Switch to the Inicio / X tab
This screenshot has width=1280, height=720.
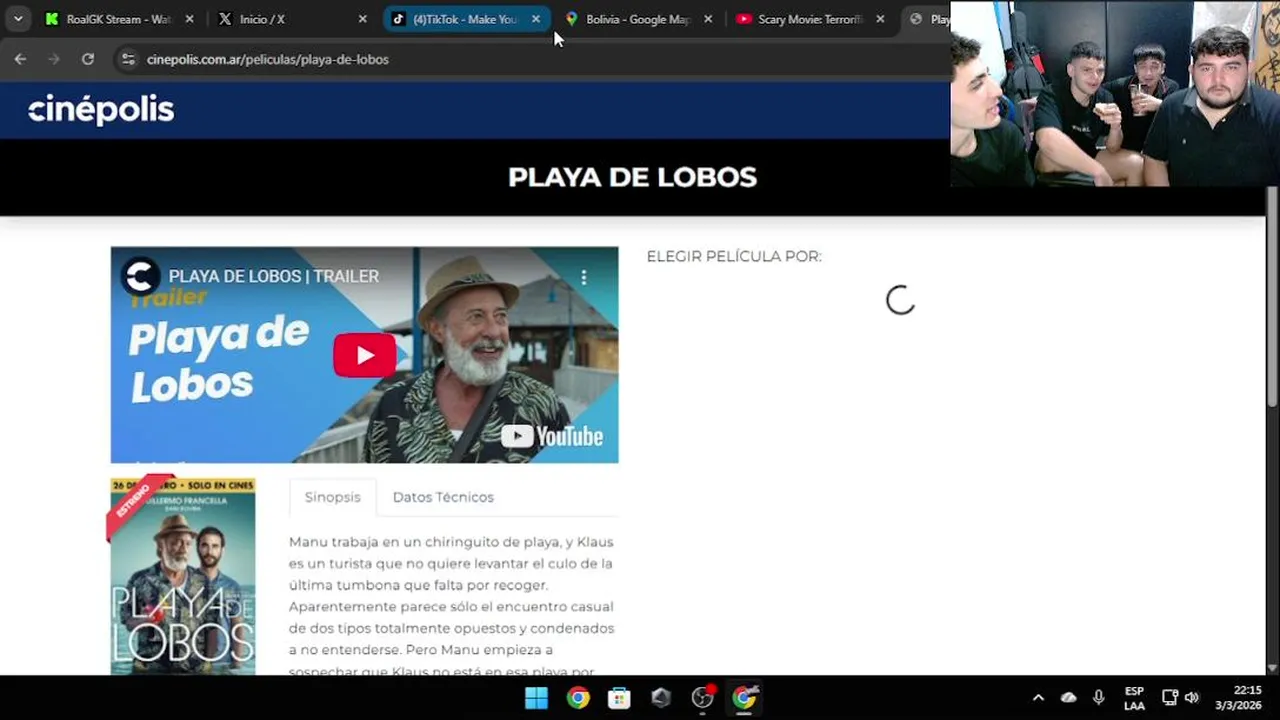(290, 19)
